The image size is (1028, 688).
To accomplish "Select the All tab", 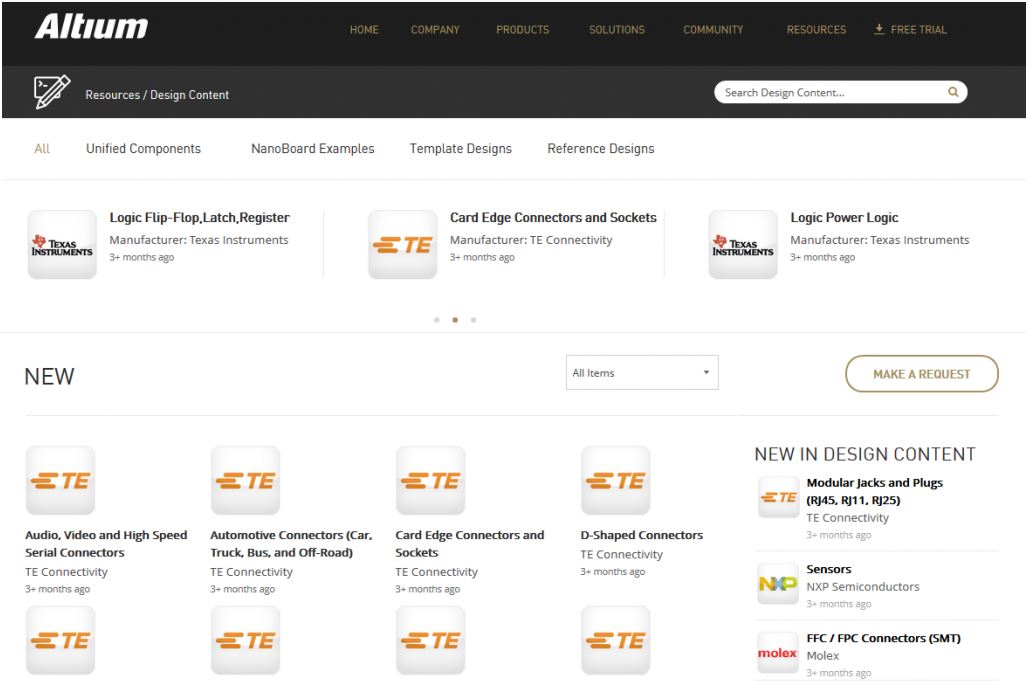I will [42, 149].
